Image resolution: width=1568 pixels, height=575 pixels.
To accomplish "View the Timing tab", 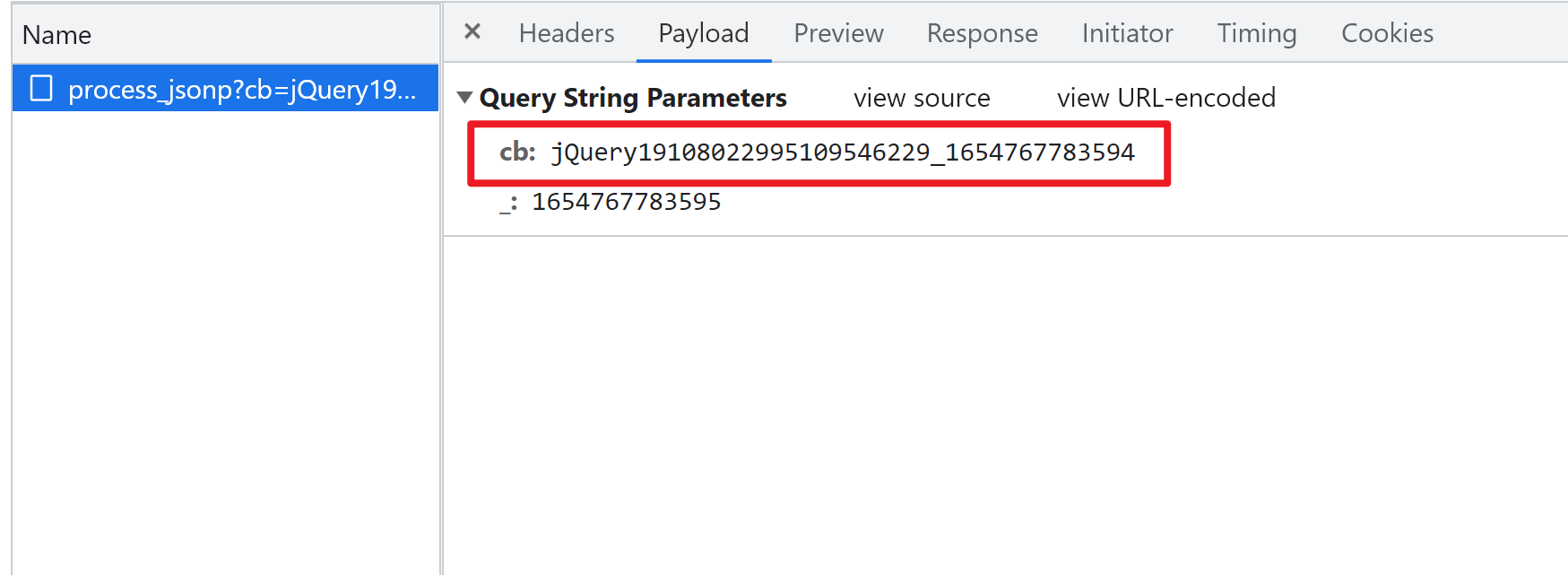I will 1256,33.
